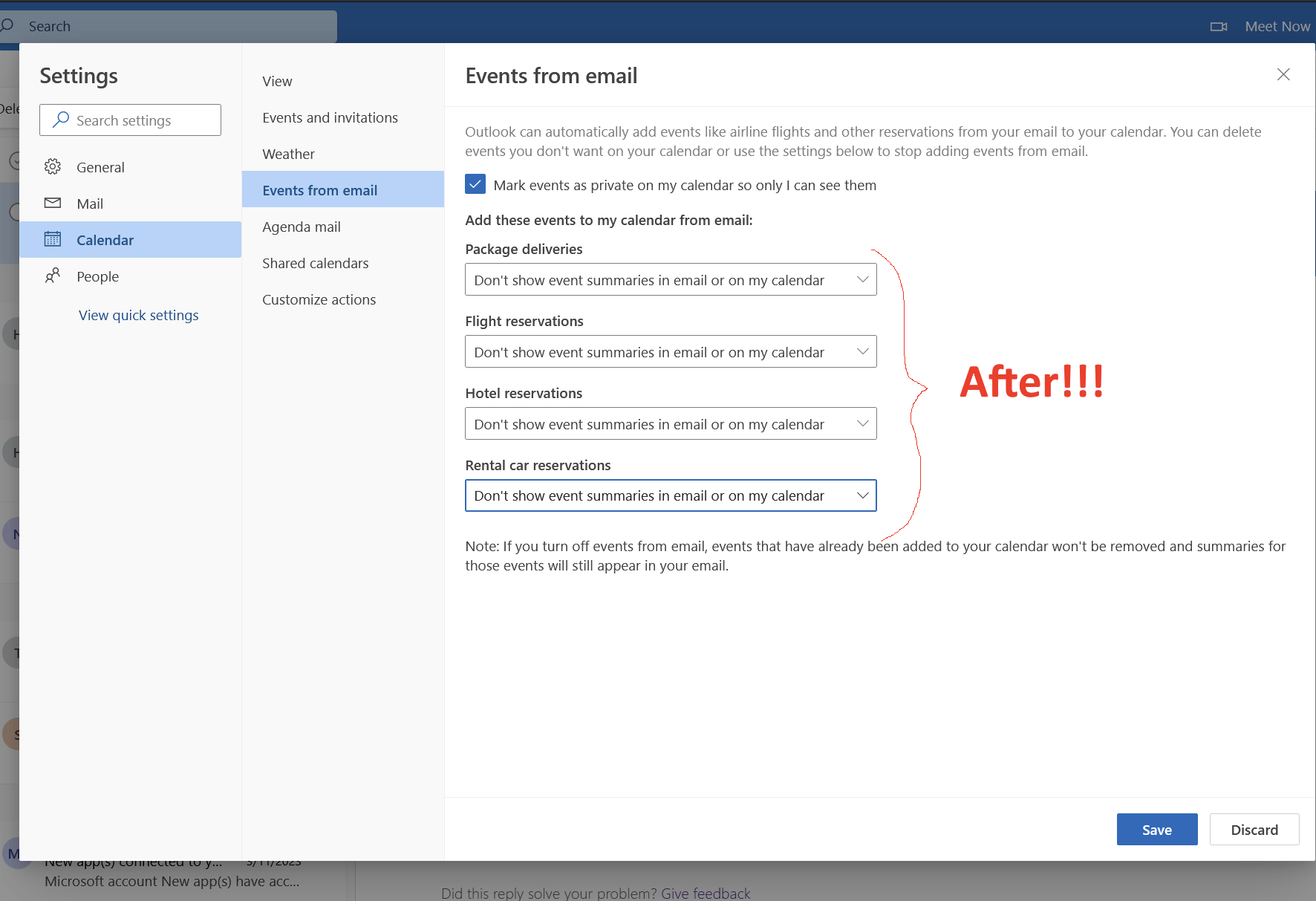Viewport: 1316px width, 901px height.
Task: Save the settings changes
Action: (x=1157, y=830)
